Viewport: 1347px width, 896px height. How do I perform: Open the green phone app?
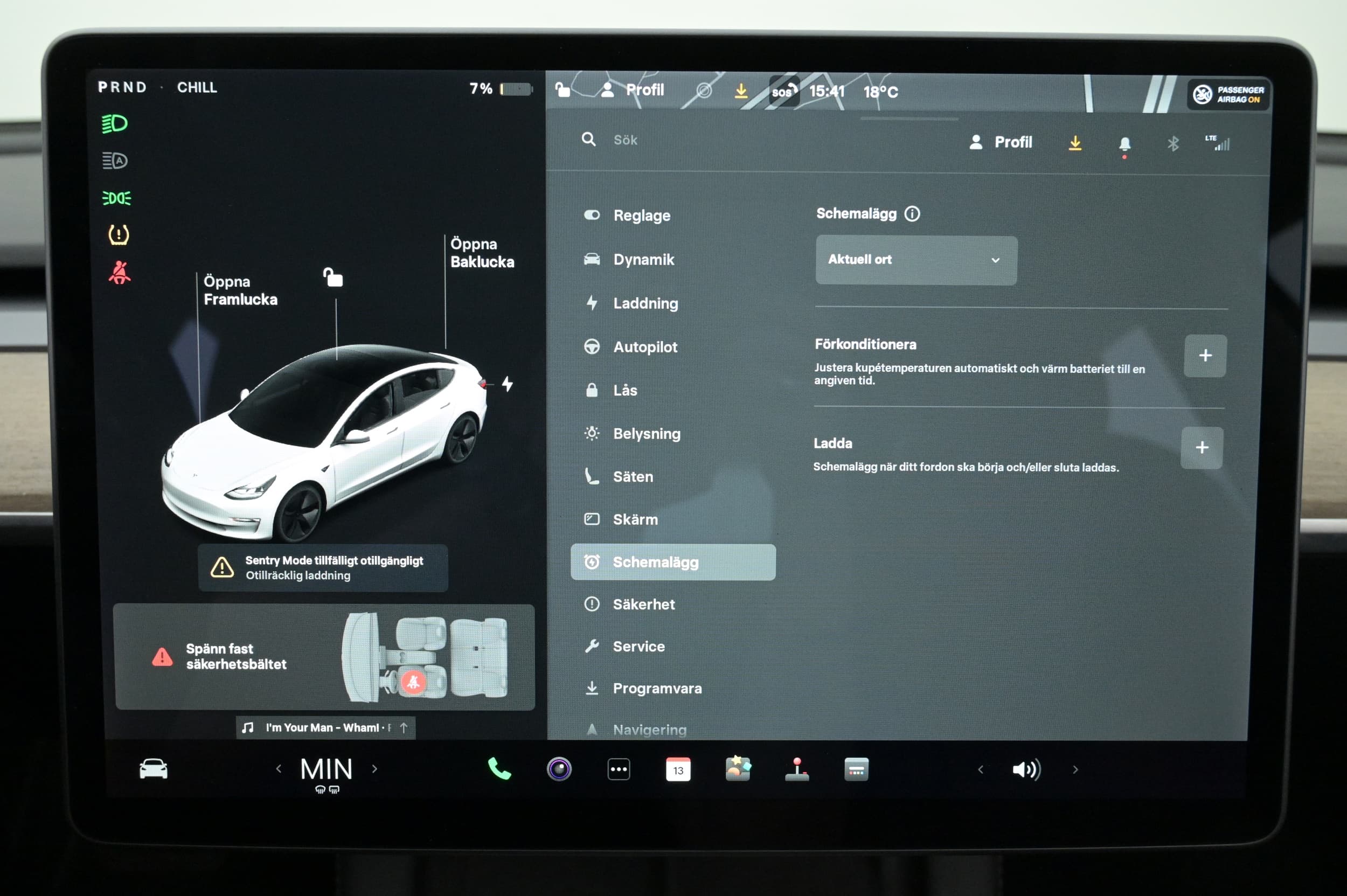point(499,768)
